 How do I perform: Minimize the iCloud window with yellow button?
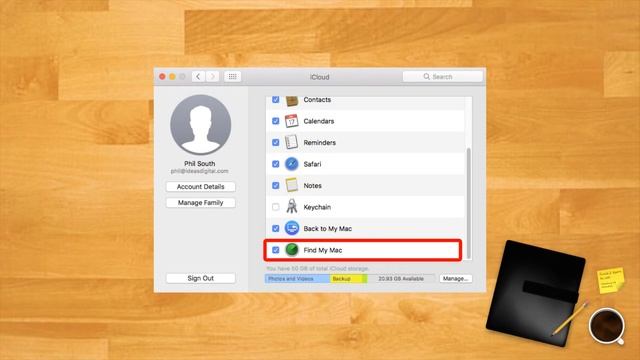(172, 76)
